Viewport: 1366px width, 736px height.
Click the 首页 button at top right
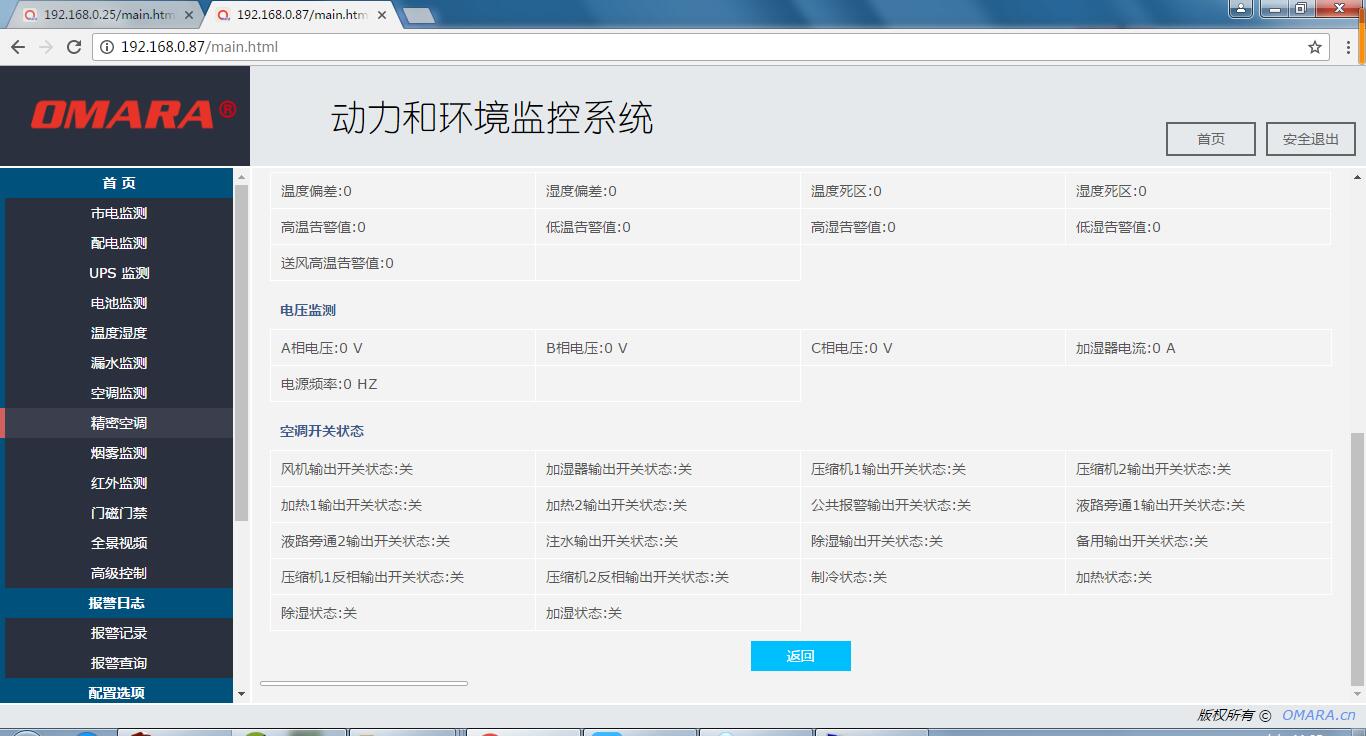[1210, 138]
